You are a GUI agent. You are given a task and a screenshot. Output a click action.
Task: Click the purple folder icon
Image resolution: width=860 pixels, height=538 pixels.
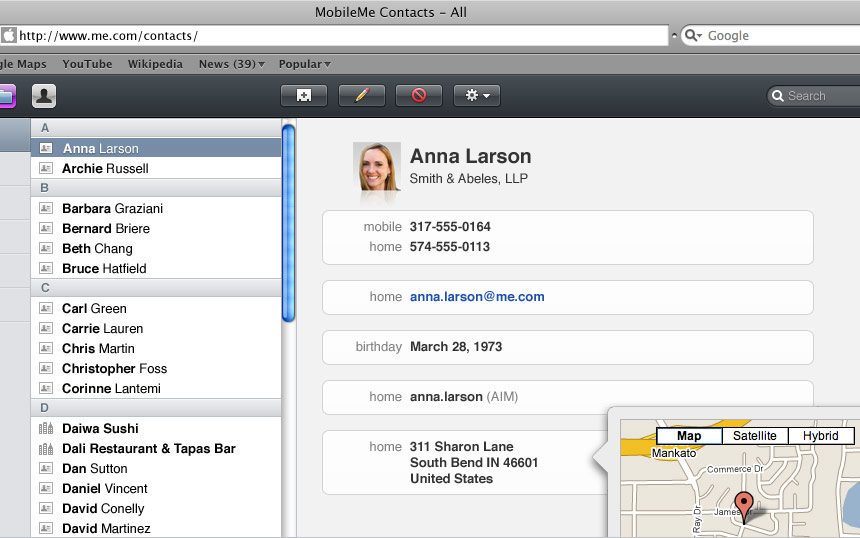point(7,96)
